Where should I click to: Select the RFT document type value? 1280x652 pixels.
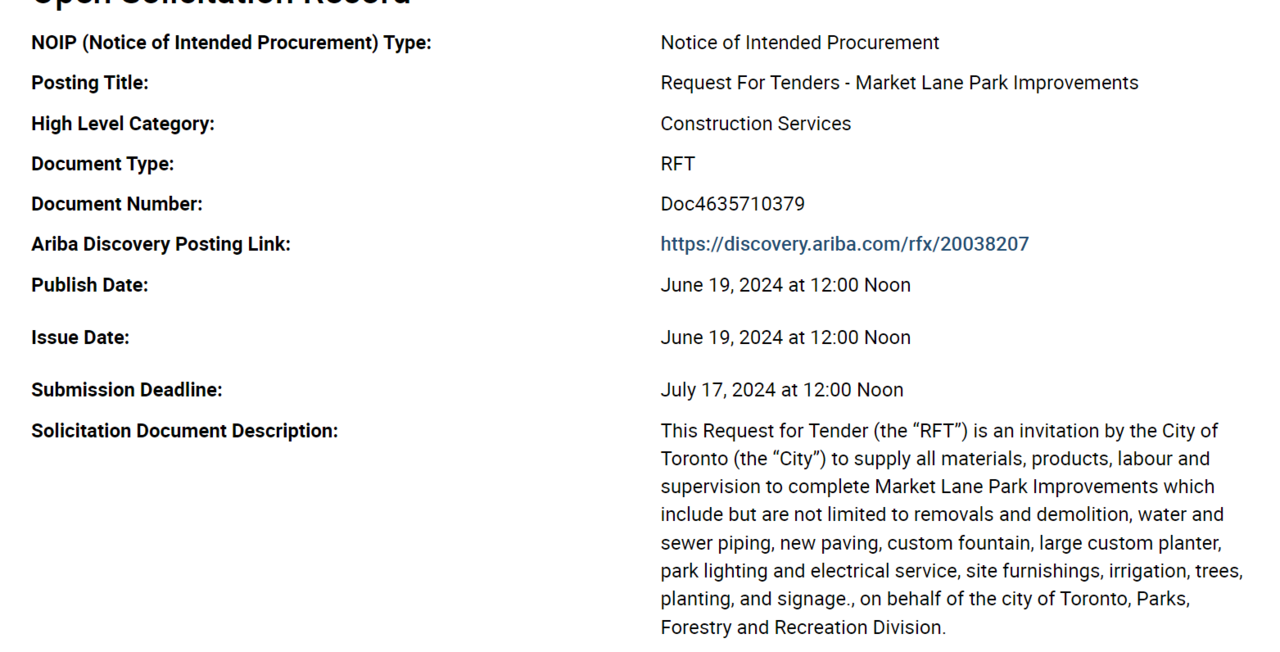(677, 164)
